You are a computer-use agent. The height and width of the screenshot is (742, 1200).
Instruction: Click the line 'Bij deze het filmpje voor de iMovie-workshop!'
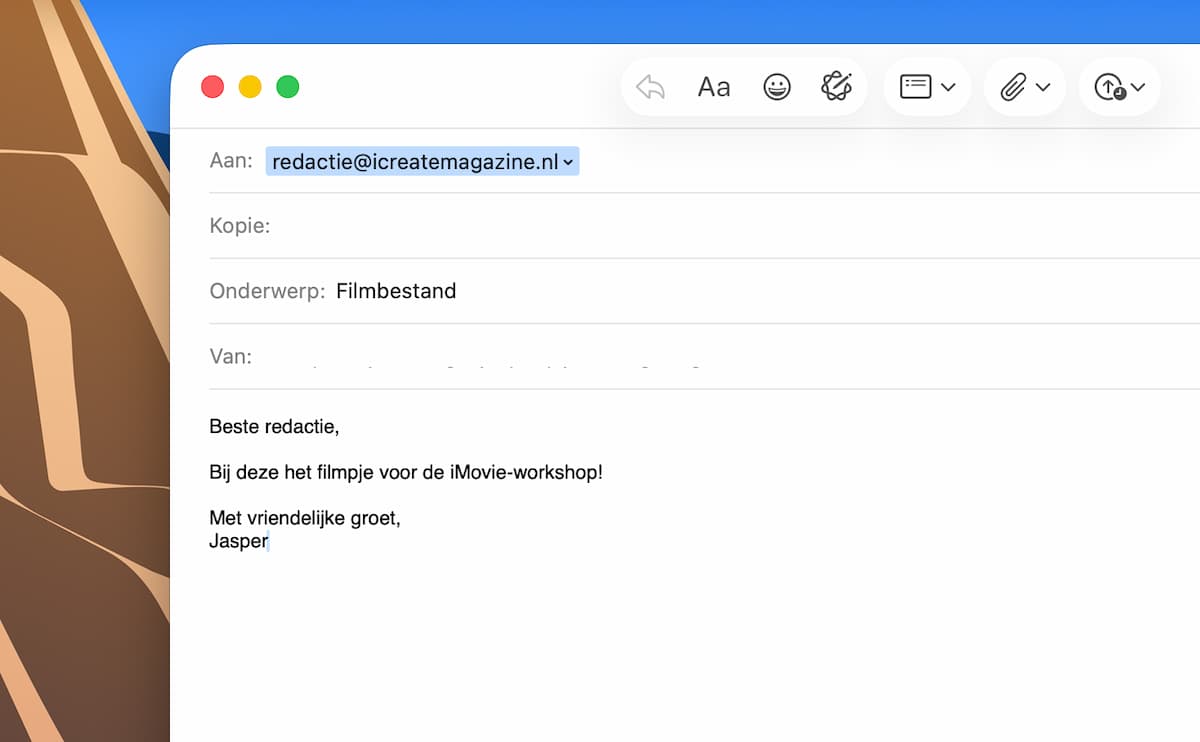[406, 472]
